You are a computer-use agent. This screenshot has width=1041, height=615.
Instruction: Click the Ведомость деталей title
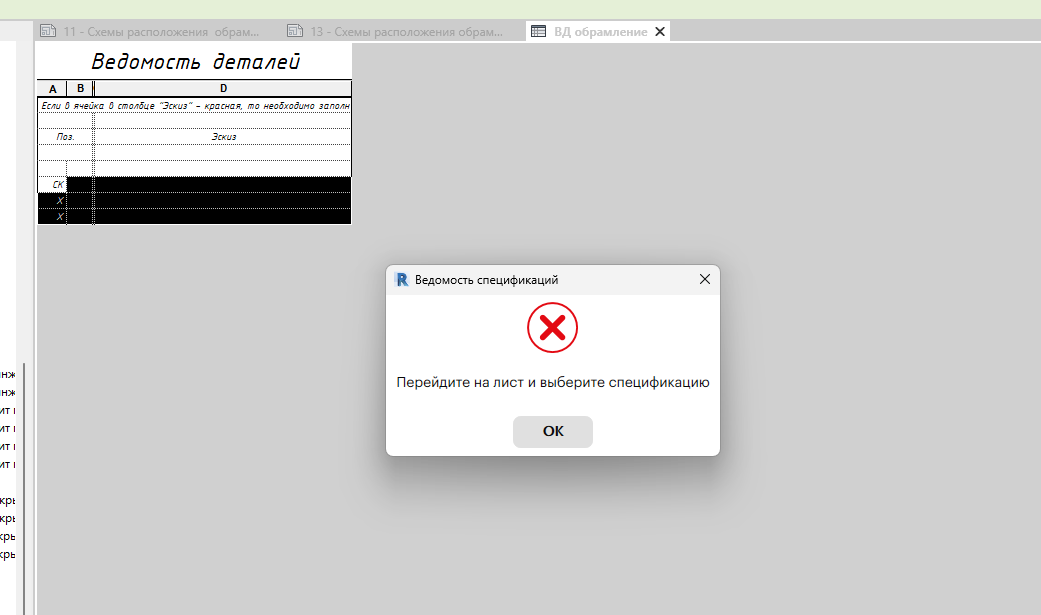(195, 62)
